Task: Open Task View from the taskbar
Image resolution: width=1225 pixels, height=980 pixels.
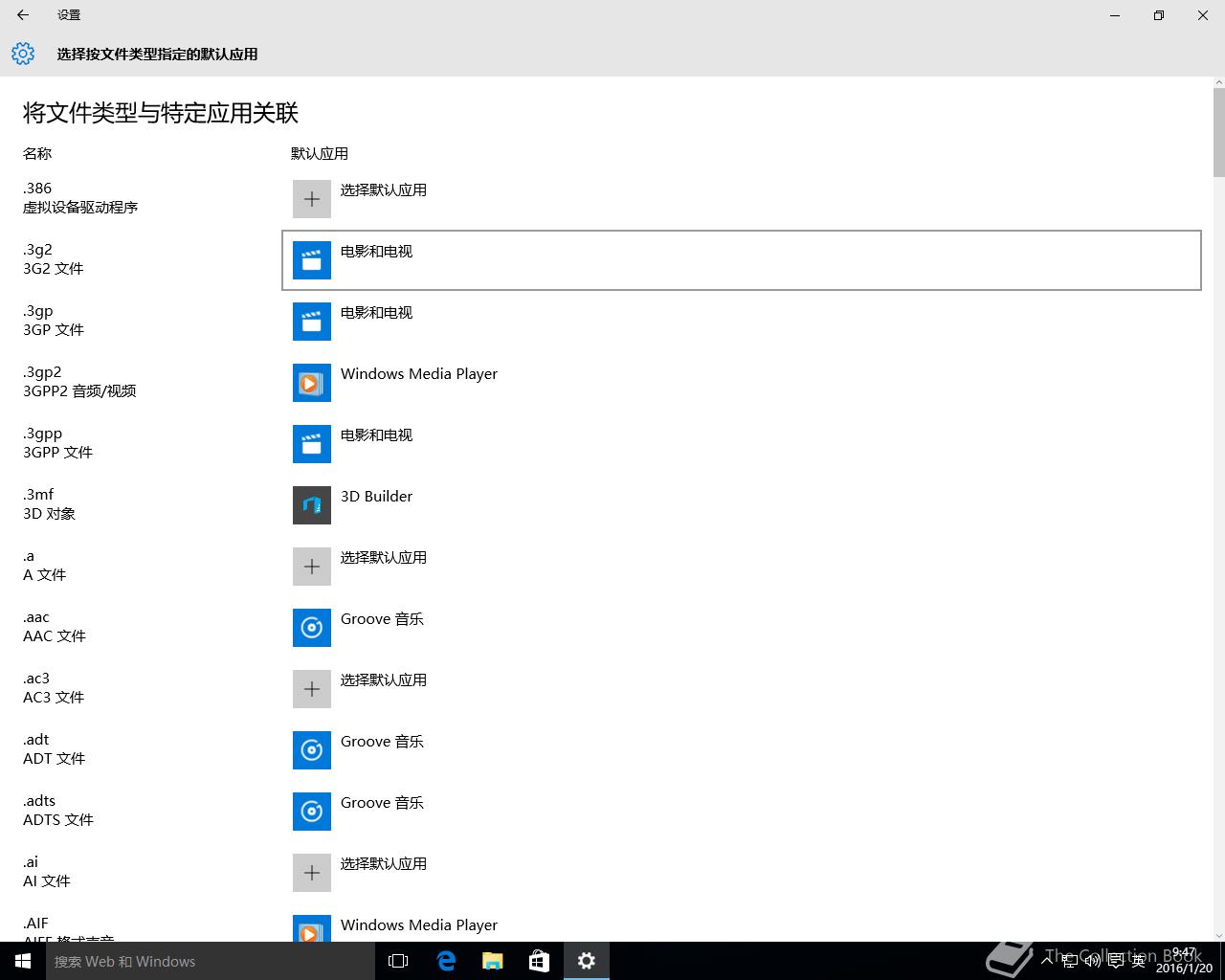Action: click(x=398, y=961)
